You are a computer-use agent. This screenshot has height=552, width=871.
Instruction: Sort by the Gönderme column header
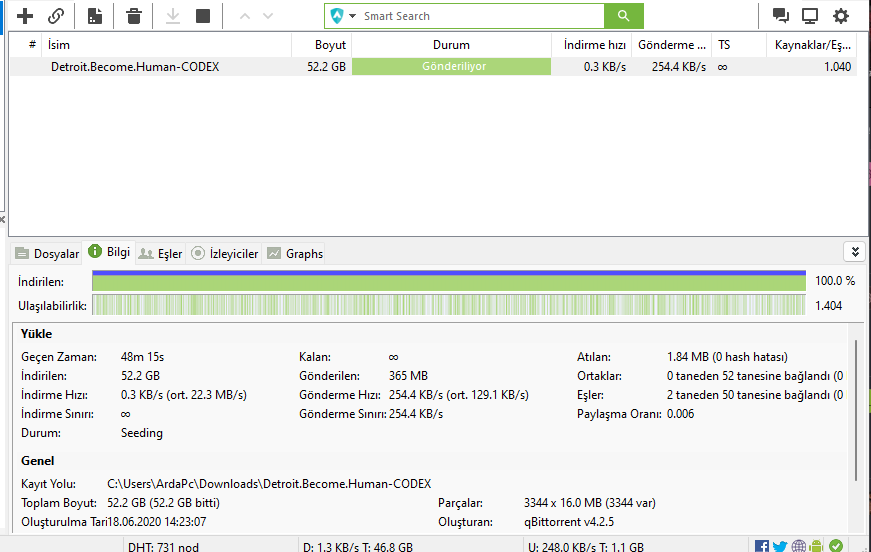click(x=672, y=45)
